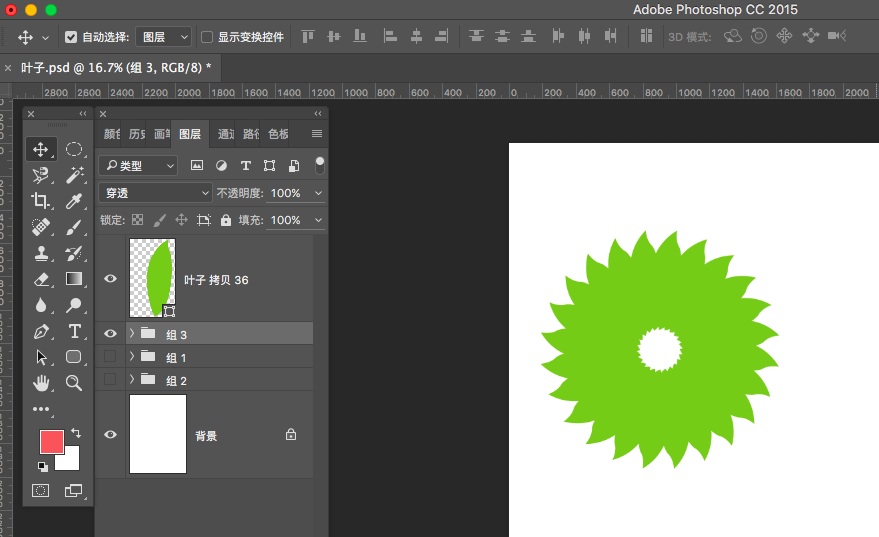Switch to the 通道 channels tab

pyautogui.click(x=226, y=134)
